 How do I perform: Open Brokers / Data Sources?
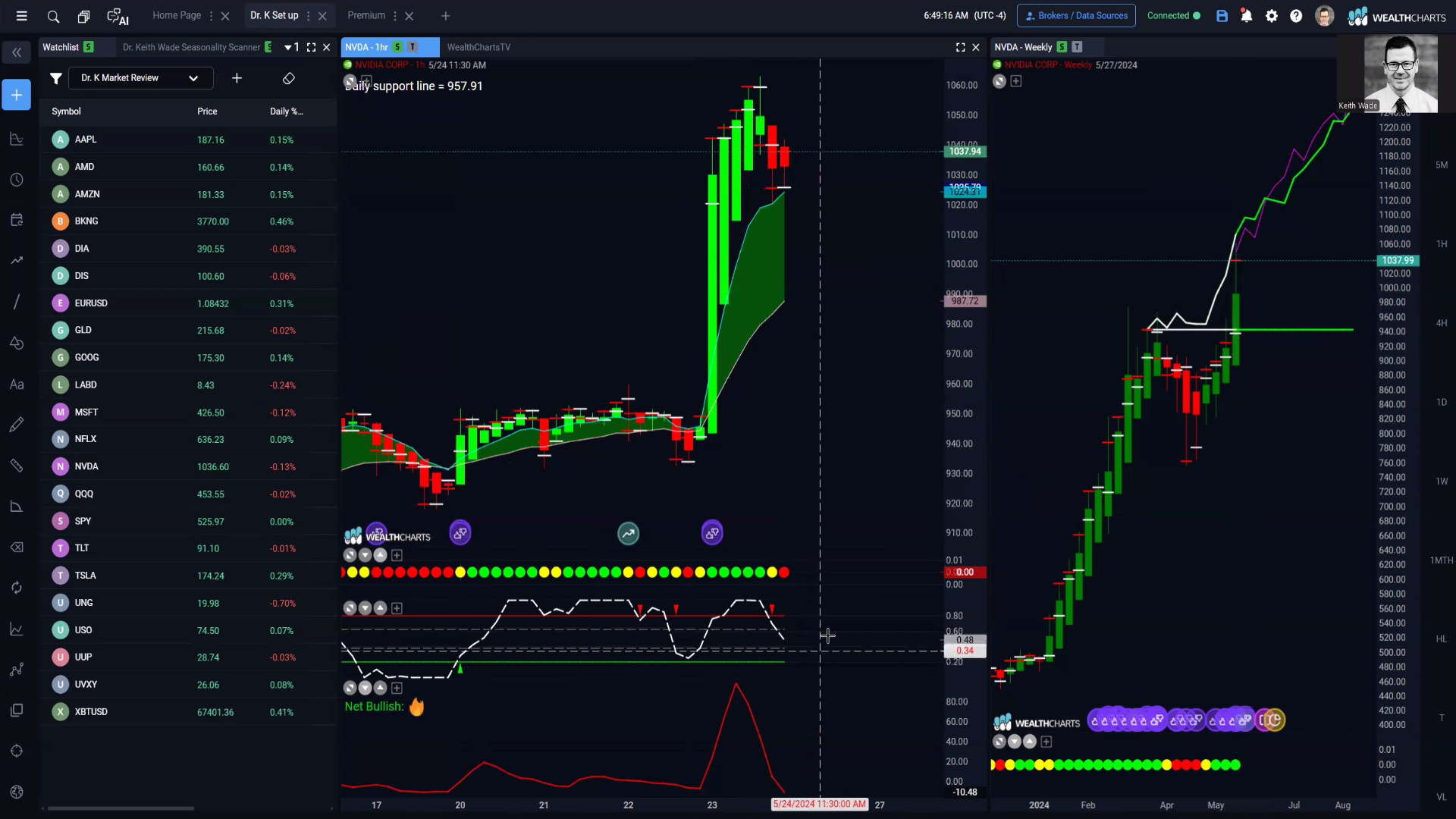click(1076, 16)
